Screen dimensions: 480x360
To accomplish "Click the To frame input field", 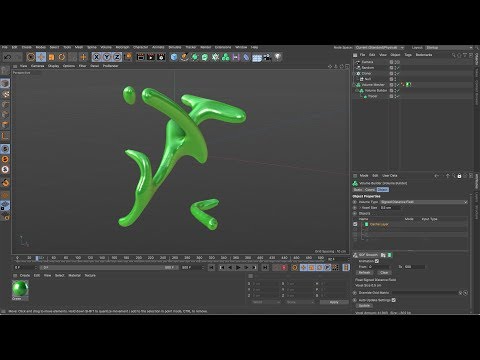I will pos(414,267).
